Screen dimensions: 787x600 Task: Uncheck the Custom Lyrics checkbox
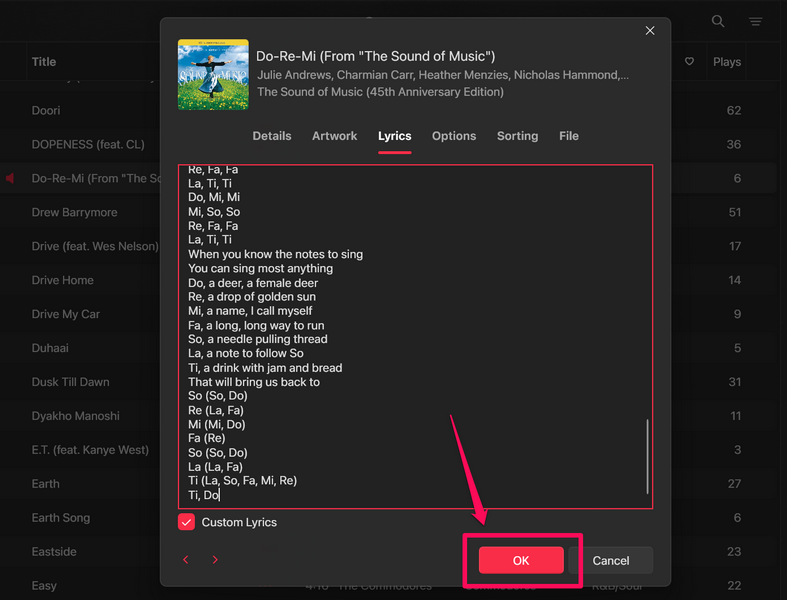(186, 522)
